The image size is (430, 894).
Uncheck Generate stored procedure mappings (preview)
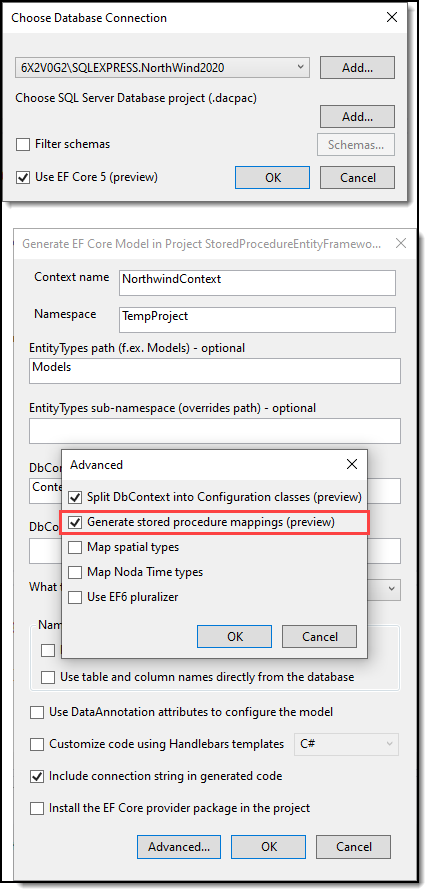pos(75,522)
